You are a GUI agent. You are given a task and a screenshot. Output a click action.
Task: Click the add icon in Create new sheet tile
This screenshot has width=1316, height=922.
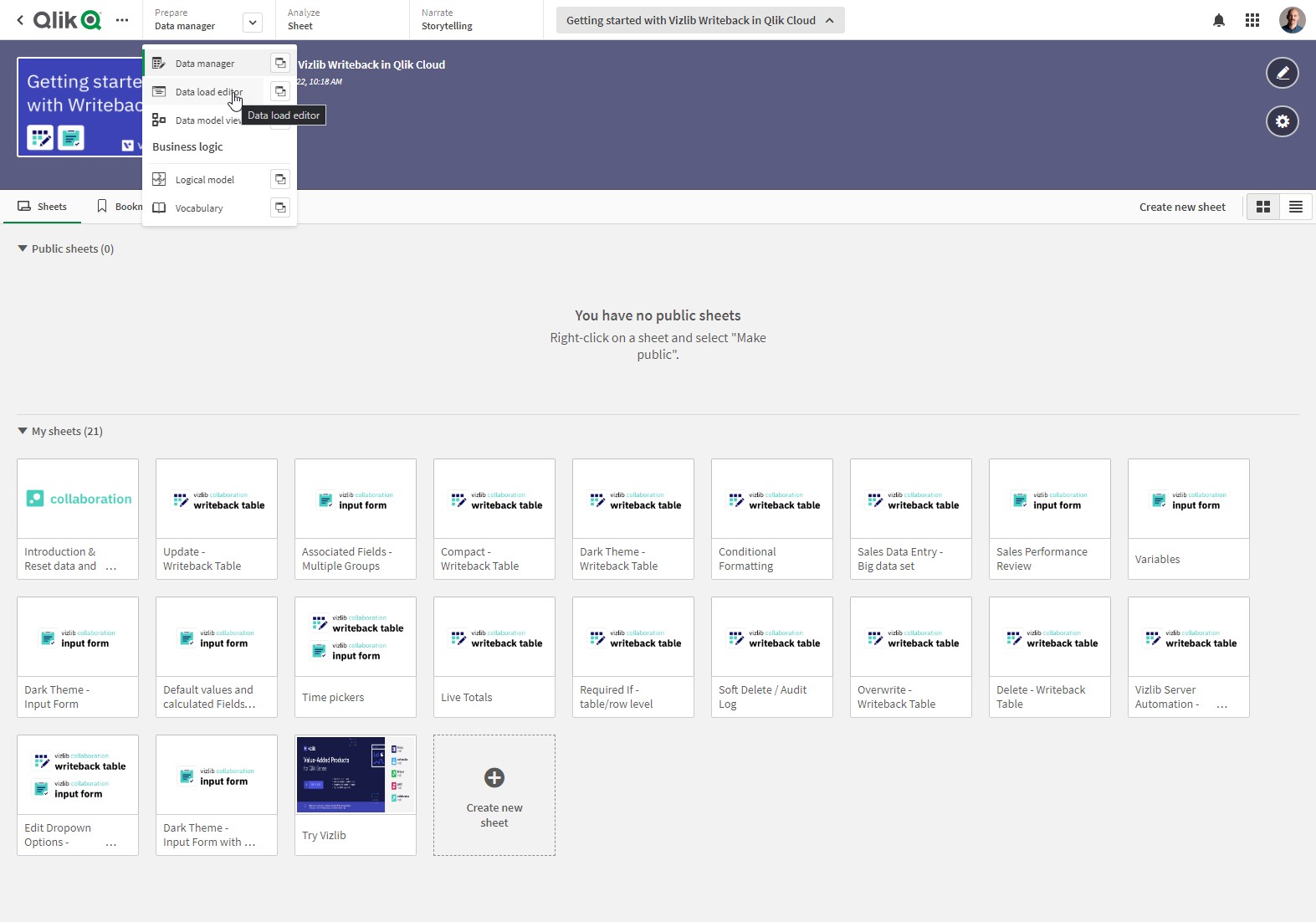pyautogui.click(x=494, y=778)
